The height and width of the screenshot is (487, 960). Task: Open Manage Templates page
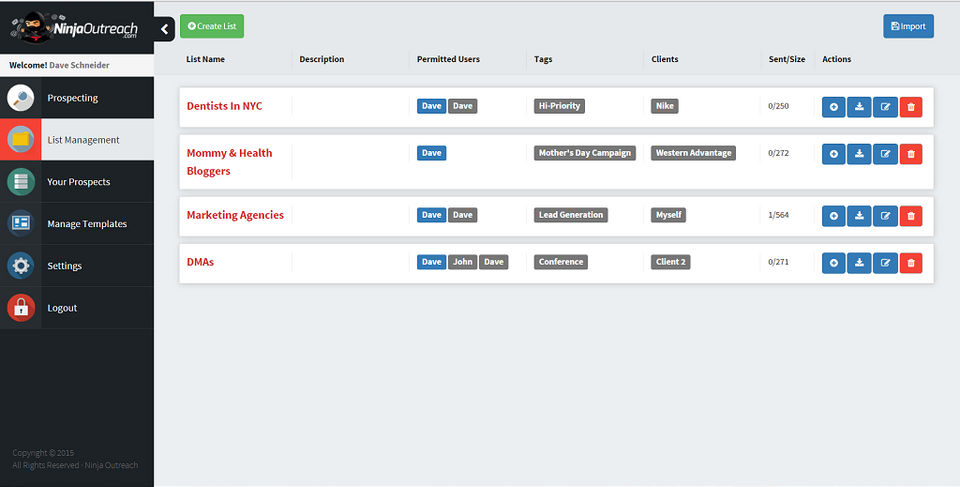pos(77,224)
